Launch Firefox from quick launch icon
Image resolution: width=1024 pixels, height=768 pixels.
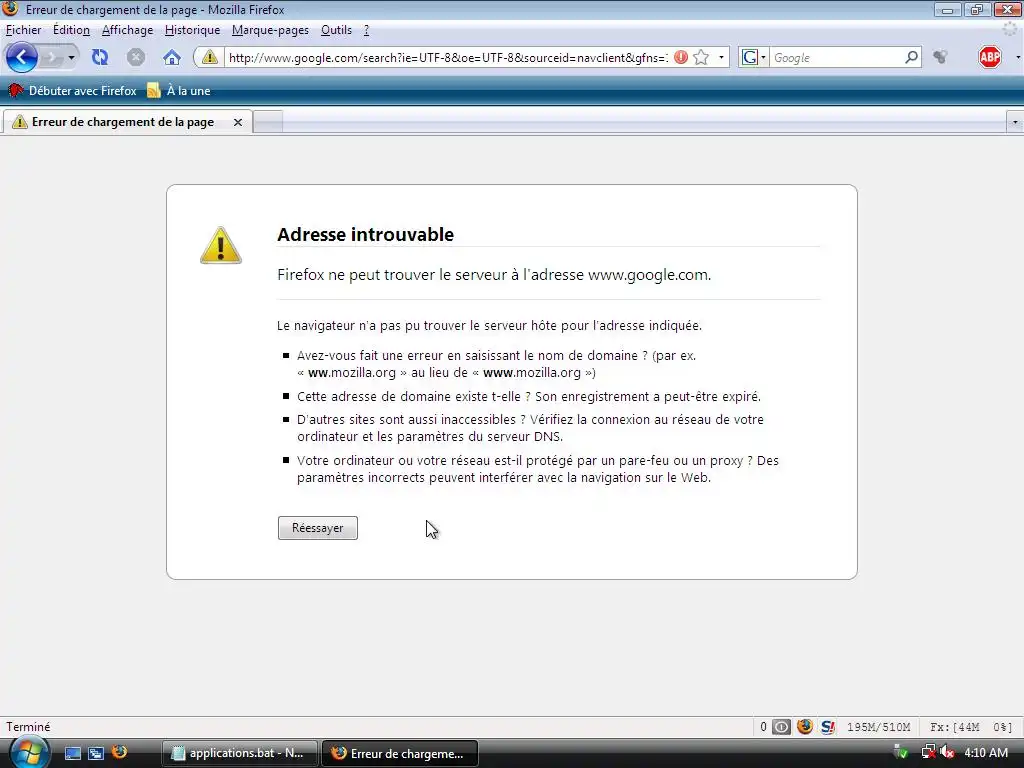click(119, 752)
